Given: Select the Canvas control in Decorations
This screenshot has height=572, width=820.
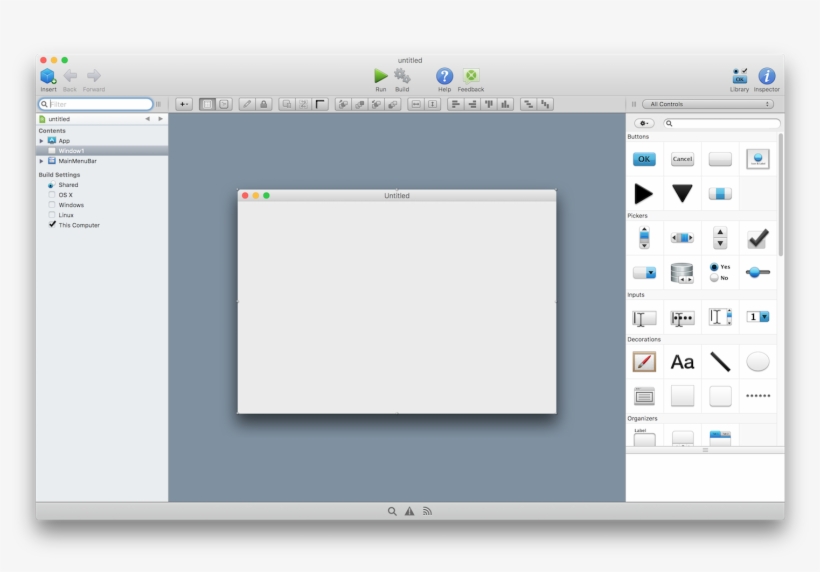Looking at the screenshot, I should (x=644, y=362).
